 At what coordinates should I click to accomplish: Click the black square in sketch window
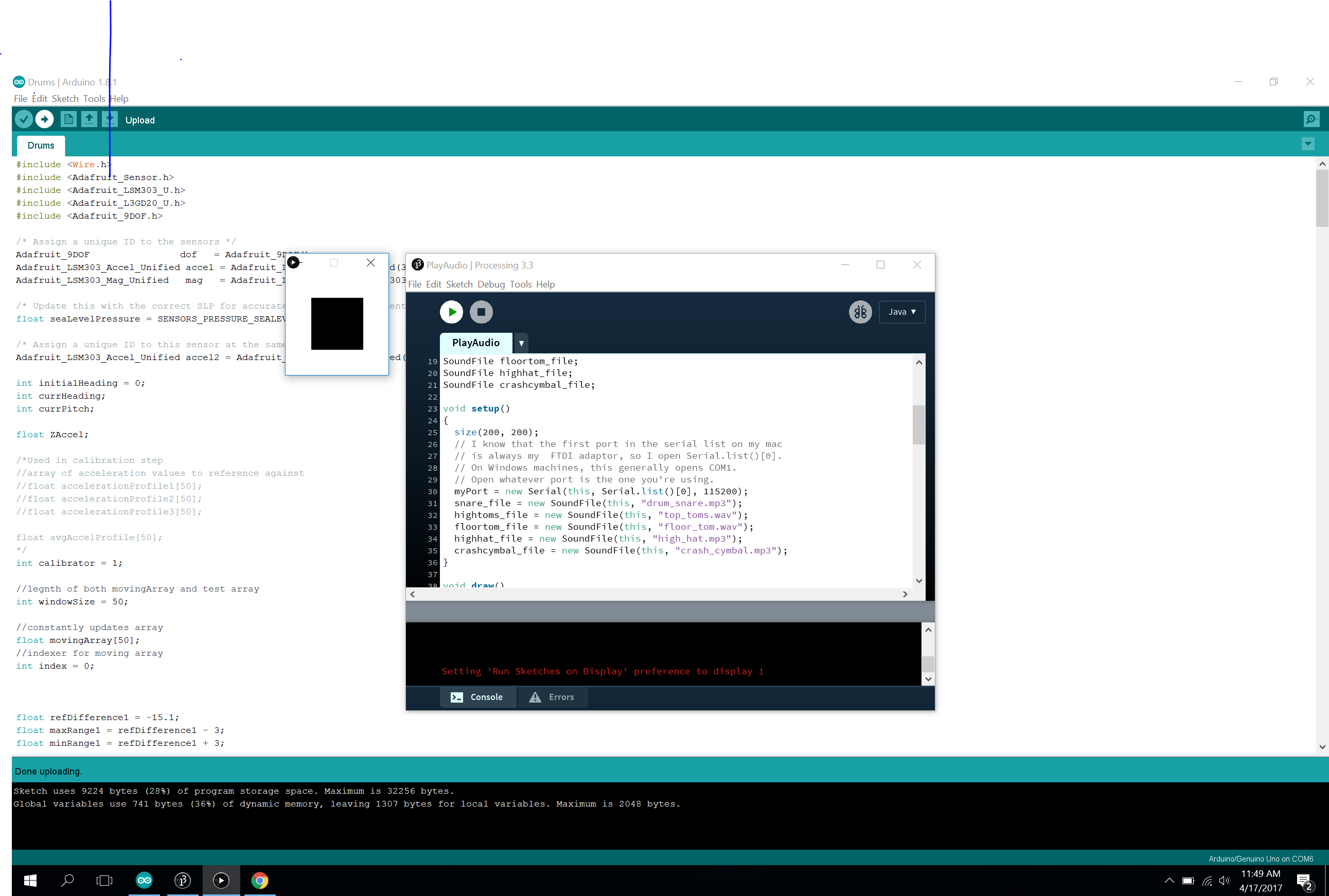[336, 324]
